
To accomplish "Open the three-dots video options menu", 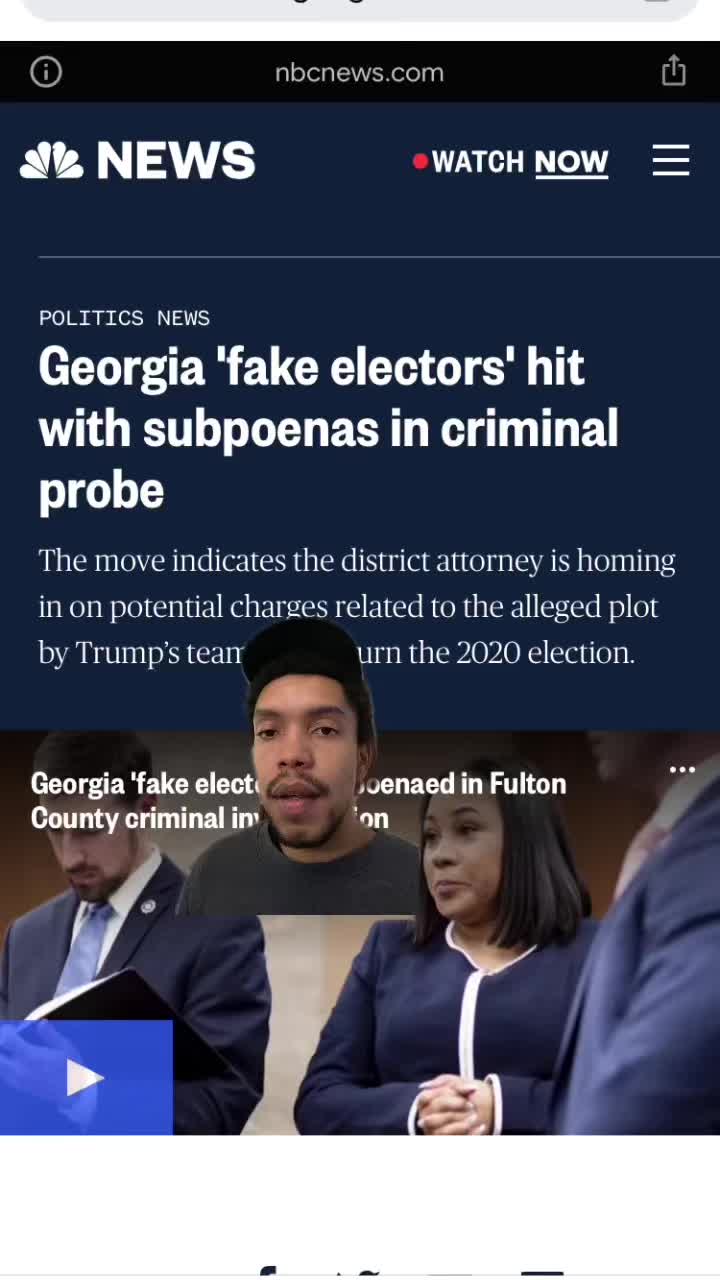I will pyautogui.click(x=682, y=769).
